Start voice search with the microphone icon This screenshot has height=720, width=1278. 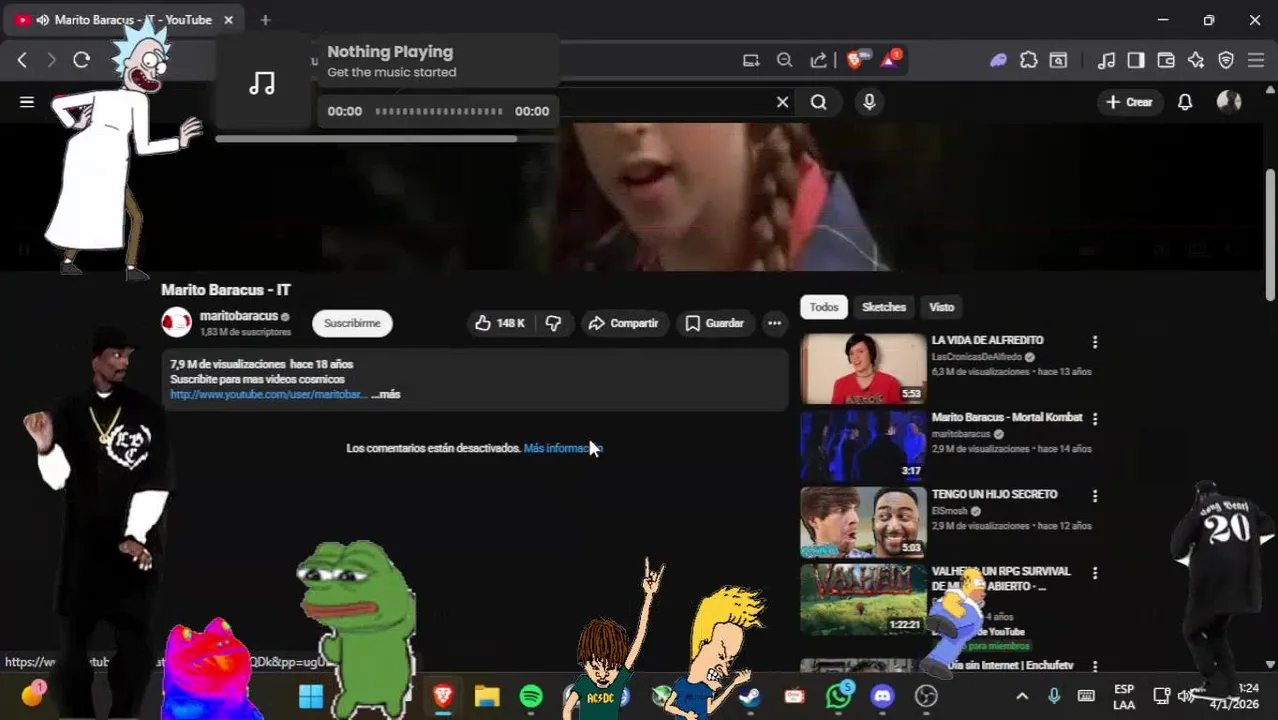pos(869,102)
